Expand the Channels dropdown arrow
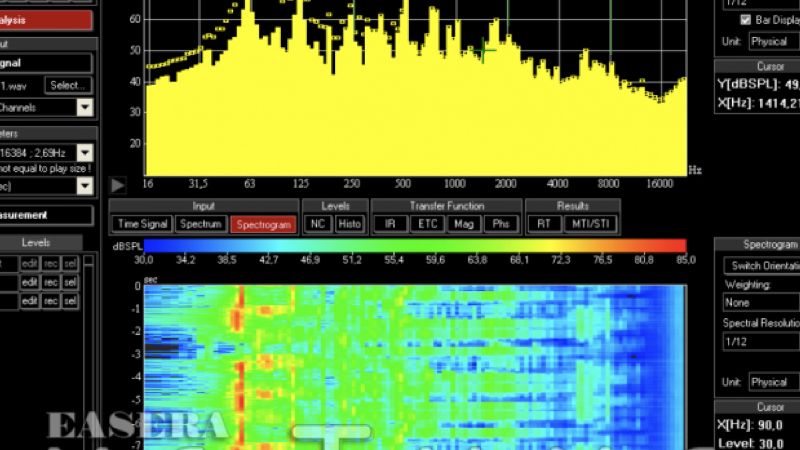Viewport: 800px width, 450px height. pos(85,108)
